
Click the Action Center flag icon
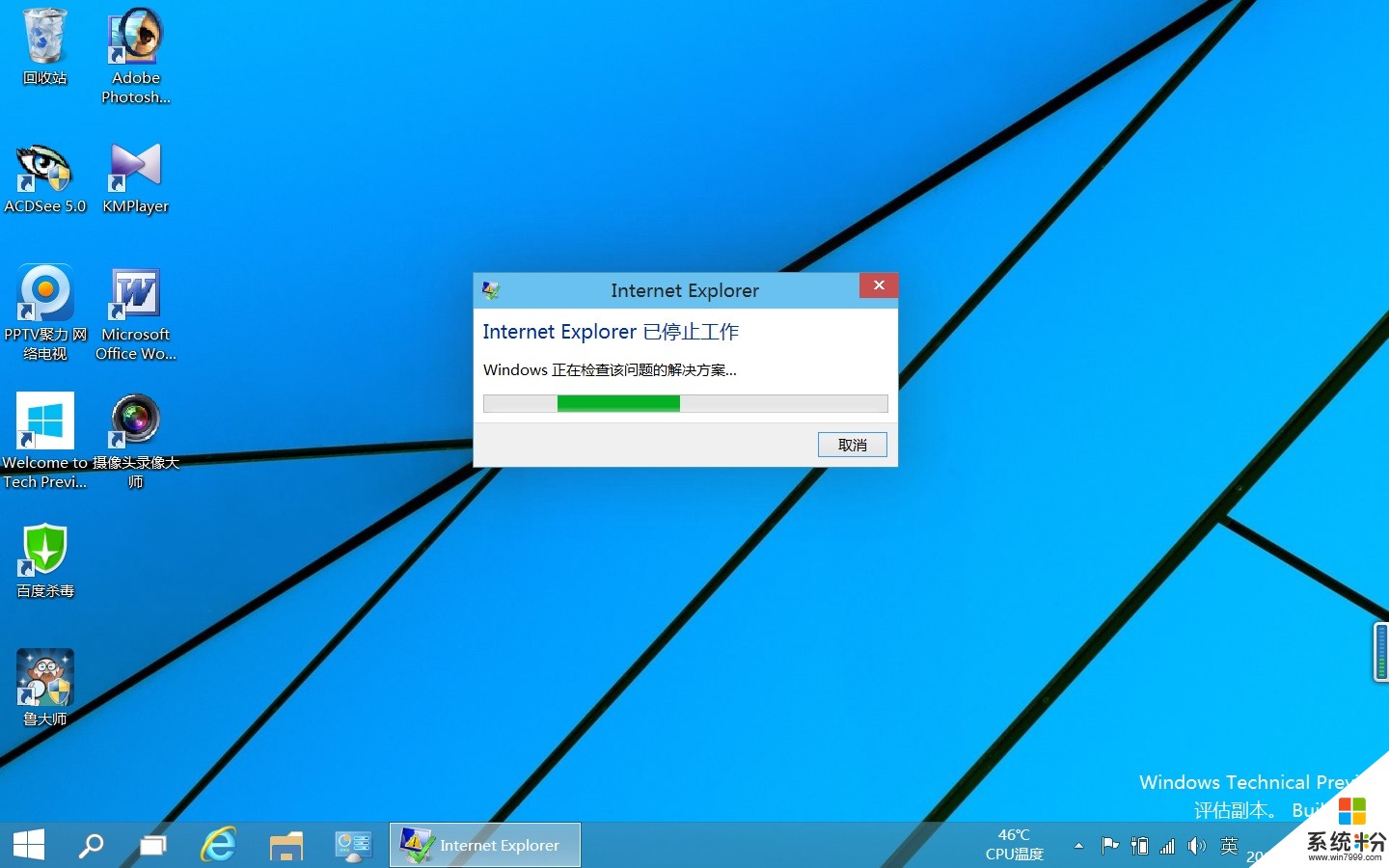tap(1110, 846)
